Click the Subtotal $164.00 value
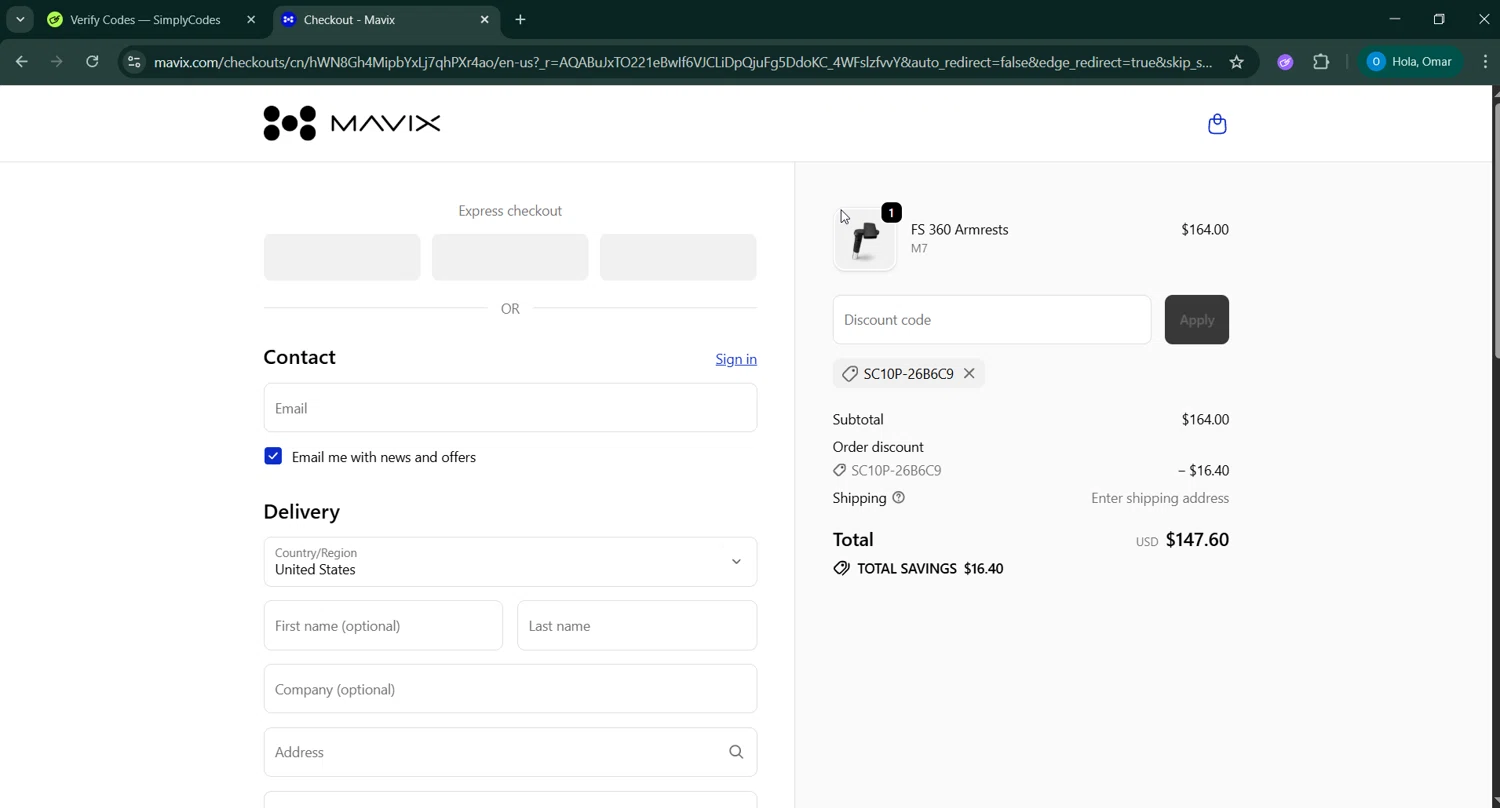This screenshot has height=808, width=1500. tap(1205, 419)
